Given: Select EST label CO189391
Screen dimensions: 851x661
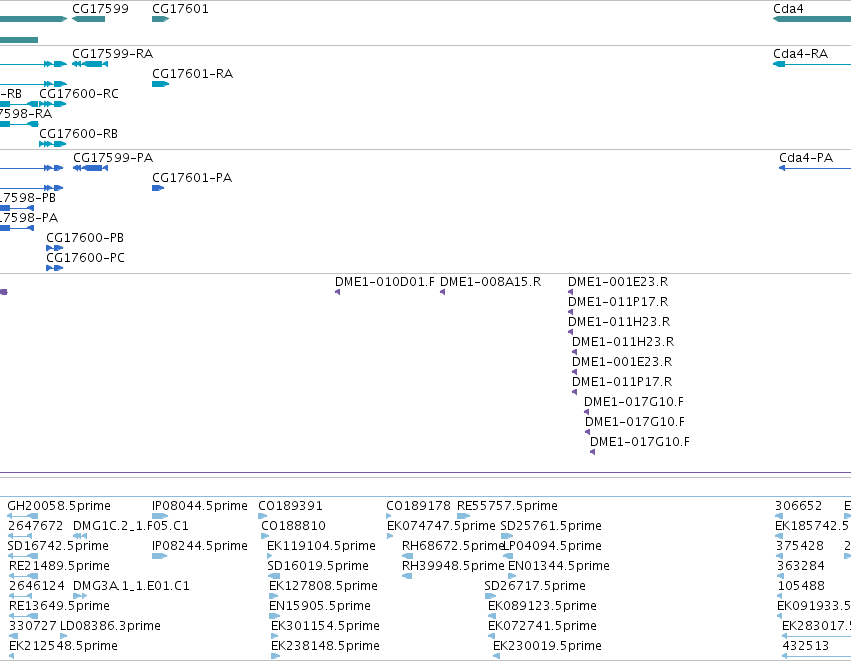Looking at the screenshot, I should (x=290, y=506).
